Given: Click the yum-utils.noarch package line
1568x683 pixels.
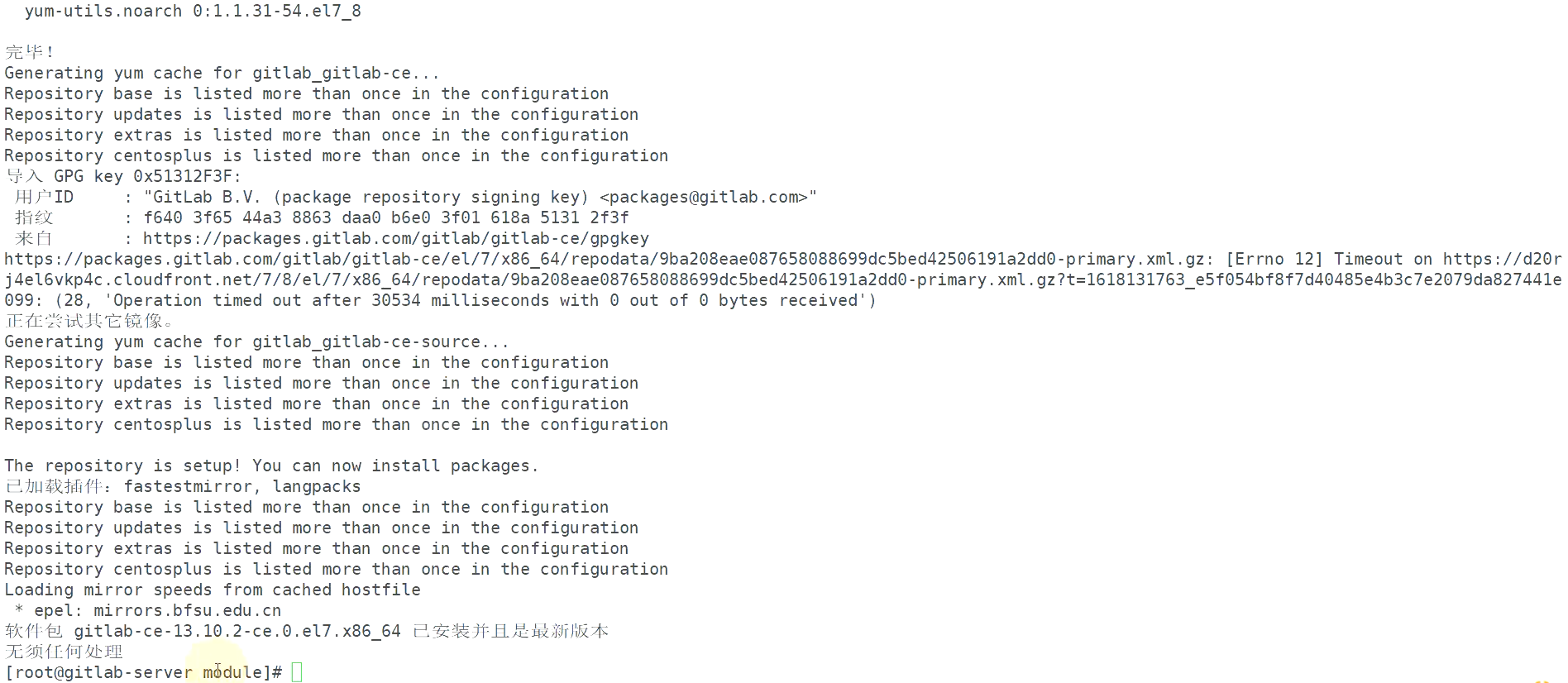Looking at the screenshot, I should 193,12.
